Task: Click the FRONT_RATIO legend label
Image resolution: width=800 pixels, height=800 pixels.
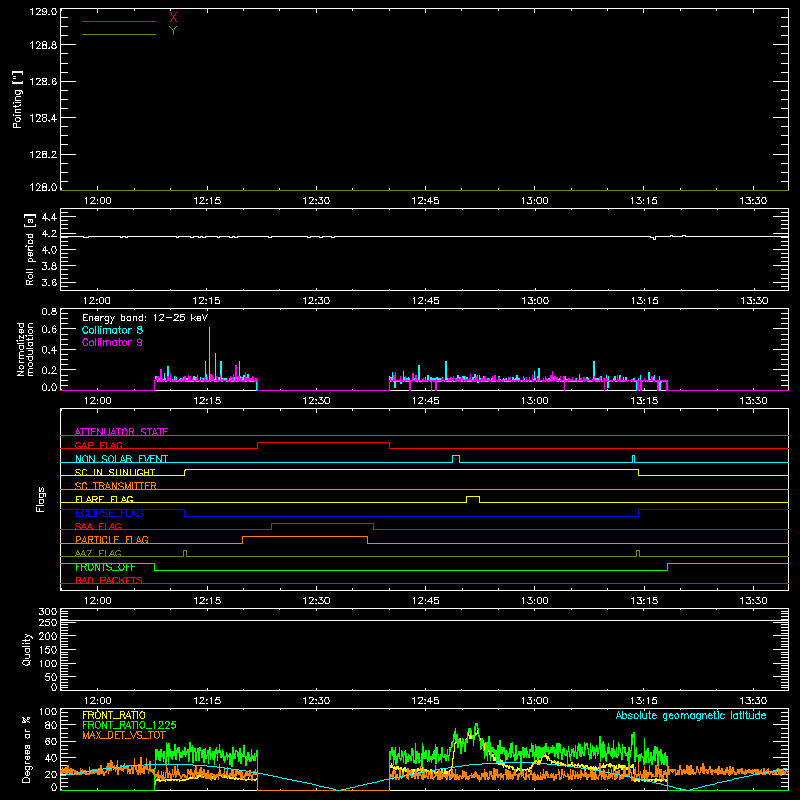Action: (114, 715)
